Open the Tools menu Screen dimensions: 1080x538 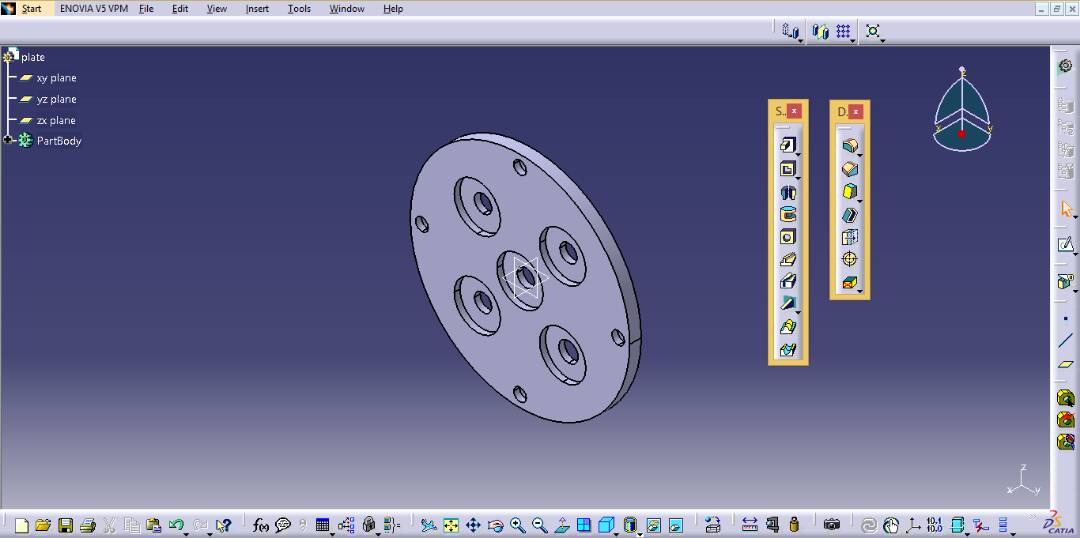[299, 9]
